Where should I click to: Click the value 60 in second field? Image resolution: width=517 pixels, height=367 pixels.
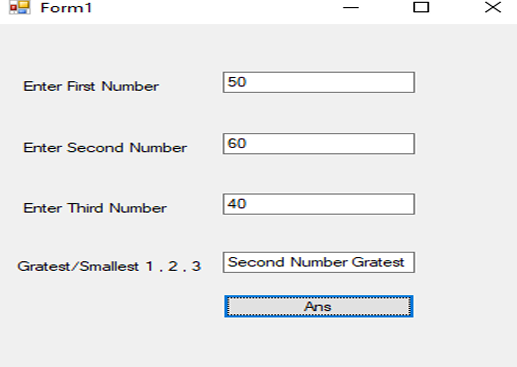tap(237, 143)
